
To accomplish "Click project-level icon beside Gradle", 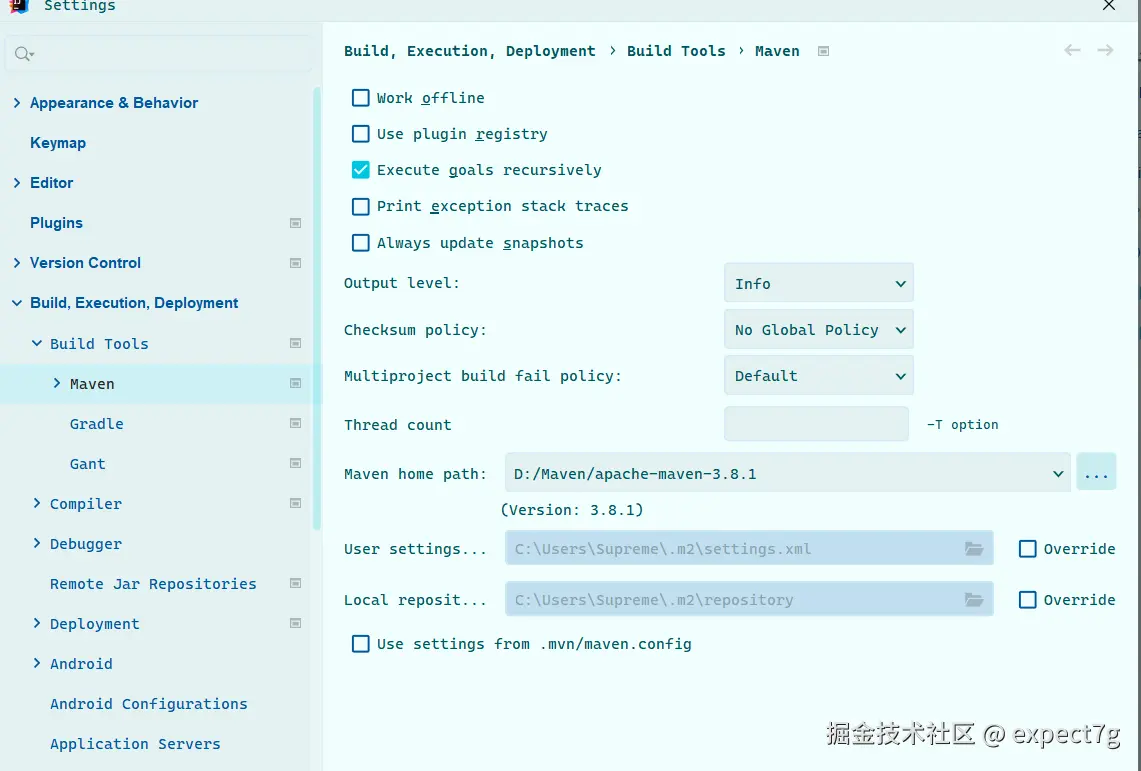I will 295,423.
